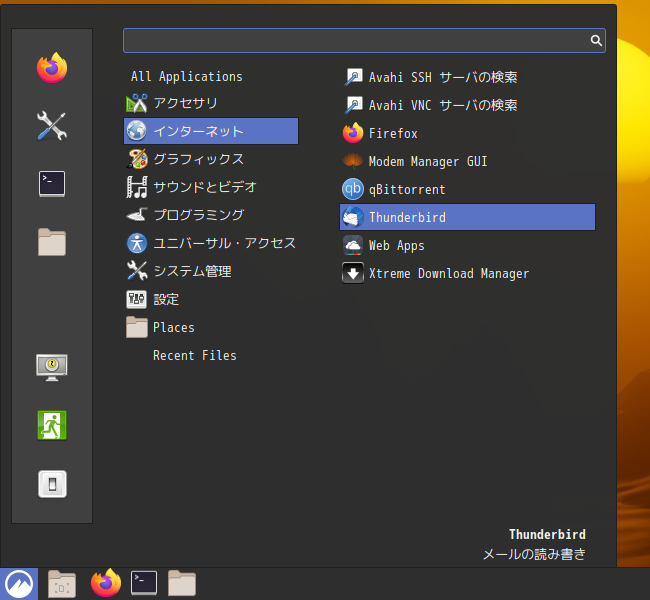Open the サウンドとビデオ category
Viewport: 650px width, 600px height.
(211, 187)
